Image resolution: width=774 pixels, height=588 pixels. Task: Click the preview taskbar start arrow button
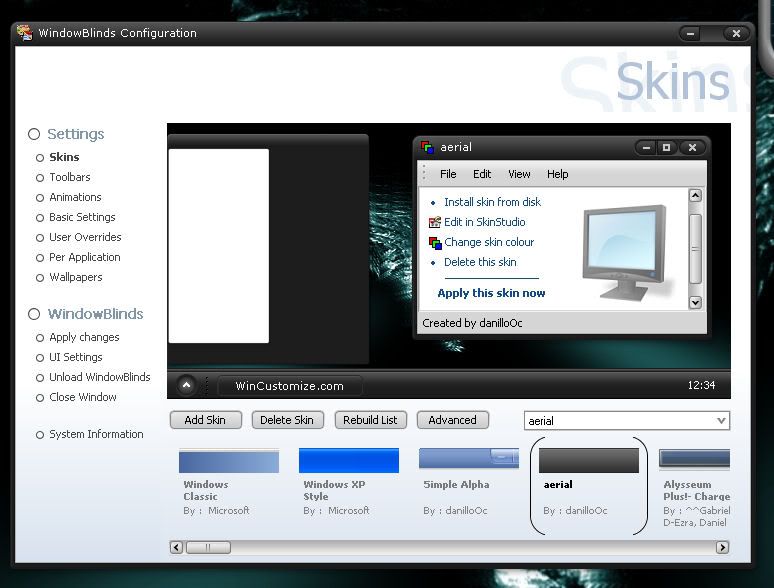tap(187, 385)
